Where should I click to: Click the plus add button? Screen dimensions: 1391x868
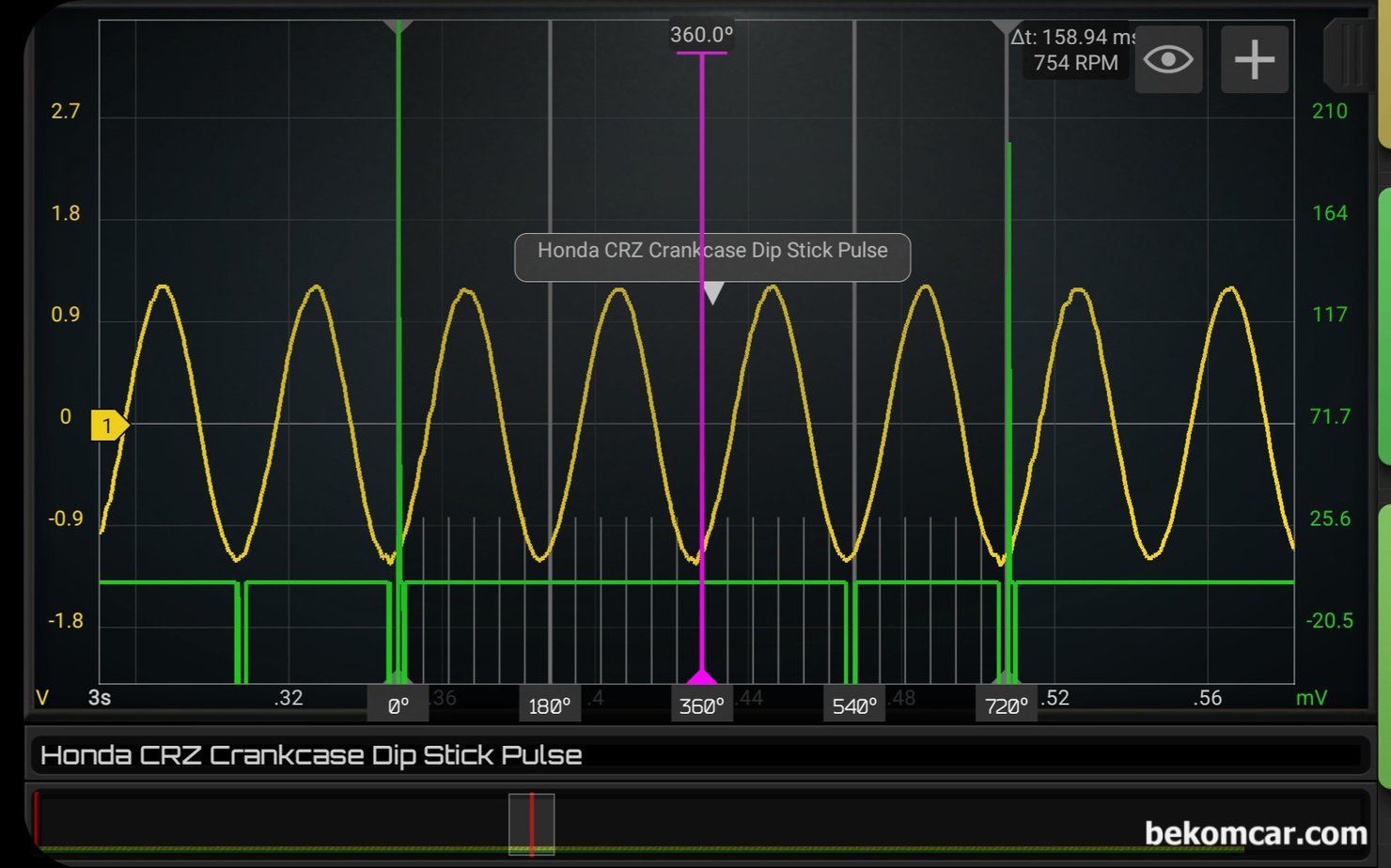tap(1254, 60)
